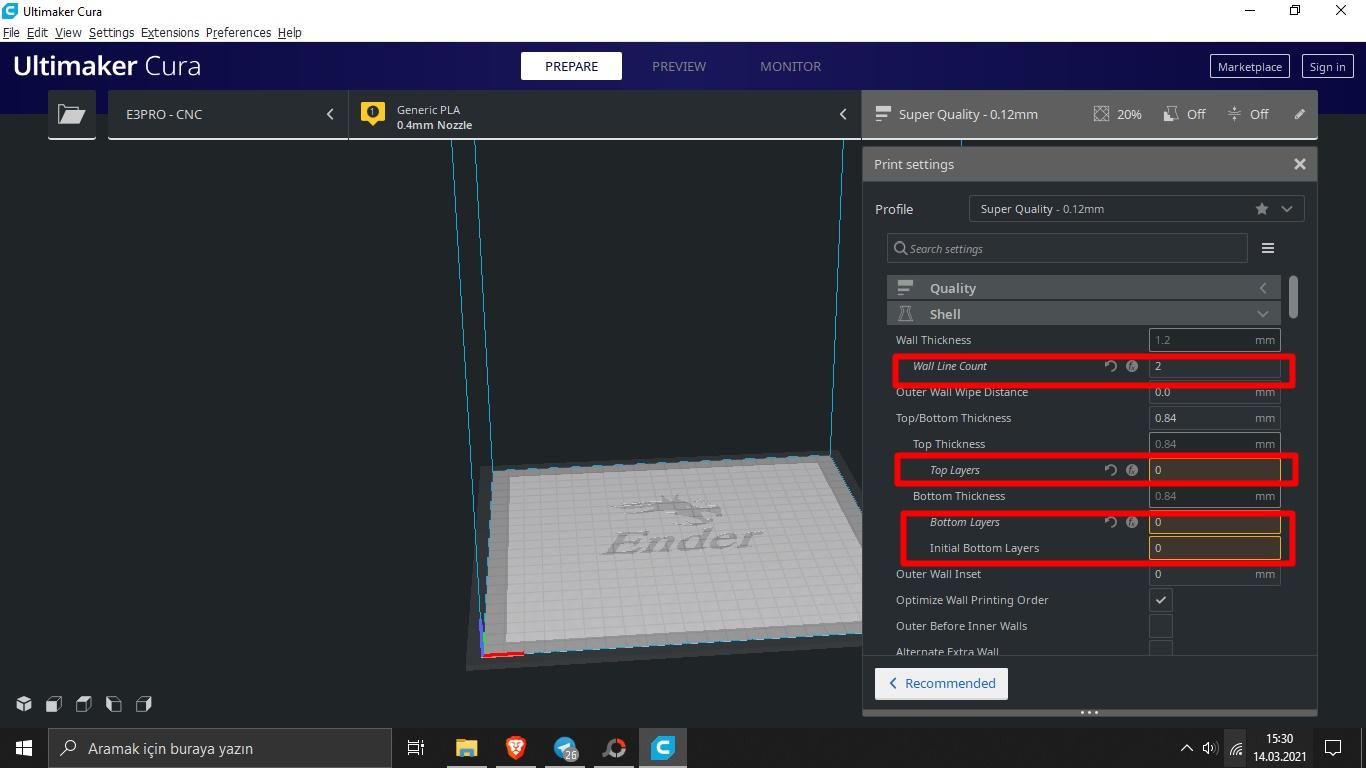The height and width of the screenshot is (768, 1366).
Task: Reset Top Layers value
Action: (1110, 470)
